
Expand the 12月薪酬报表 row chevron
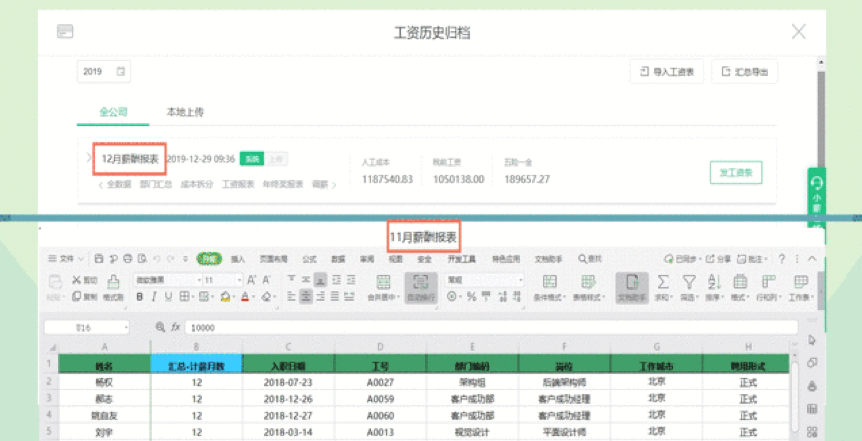89,158
